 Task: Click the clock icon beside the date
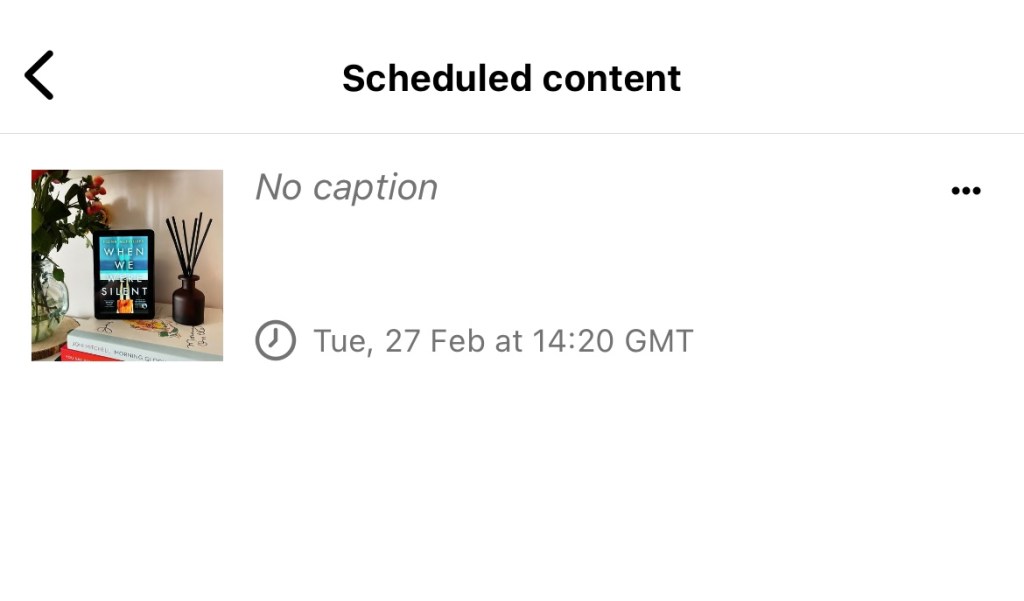tap(275, 341)
